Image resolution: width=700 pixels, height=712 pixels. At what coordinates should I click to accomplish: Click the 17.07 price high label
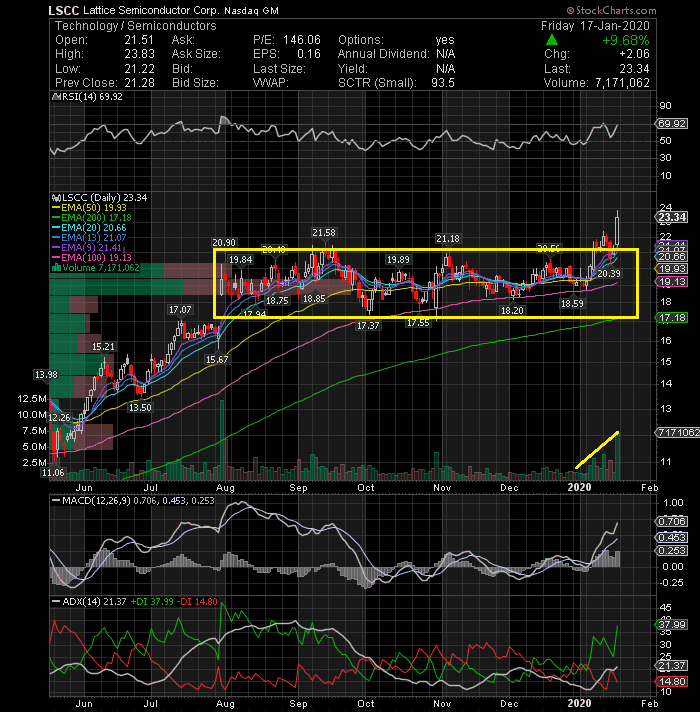180,310
